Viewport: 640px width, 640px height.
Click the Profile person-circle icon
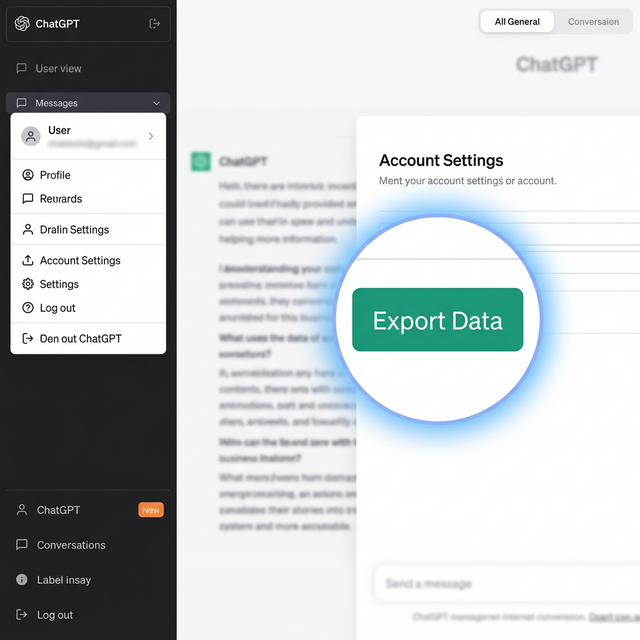tap(28, 175)
